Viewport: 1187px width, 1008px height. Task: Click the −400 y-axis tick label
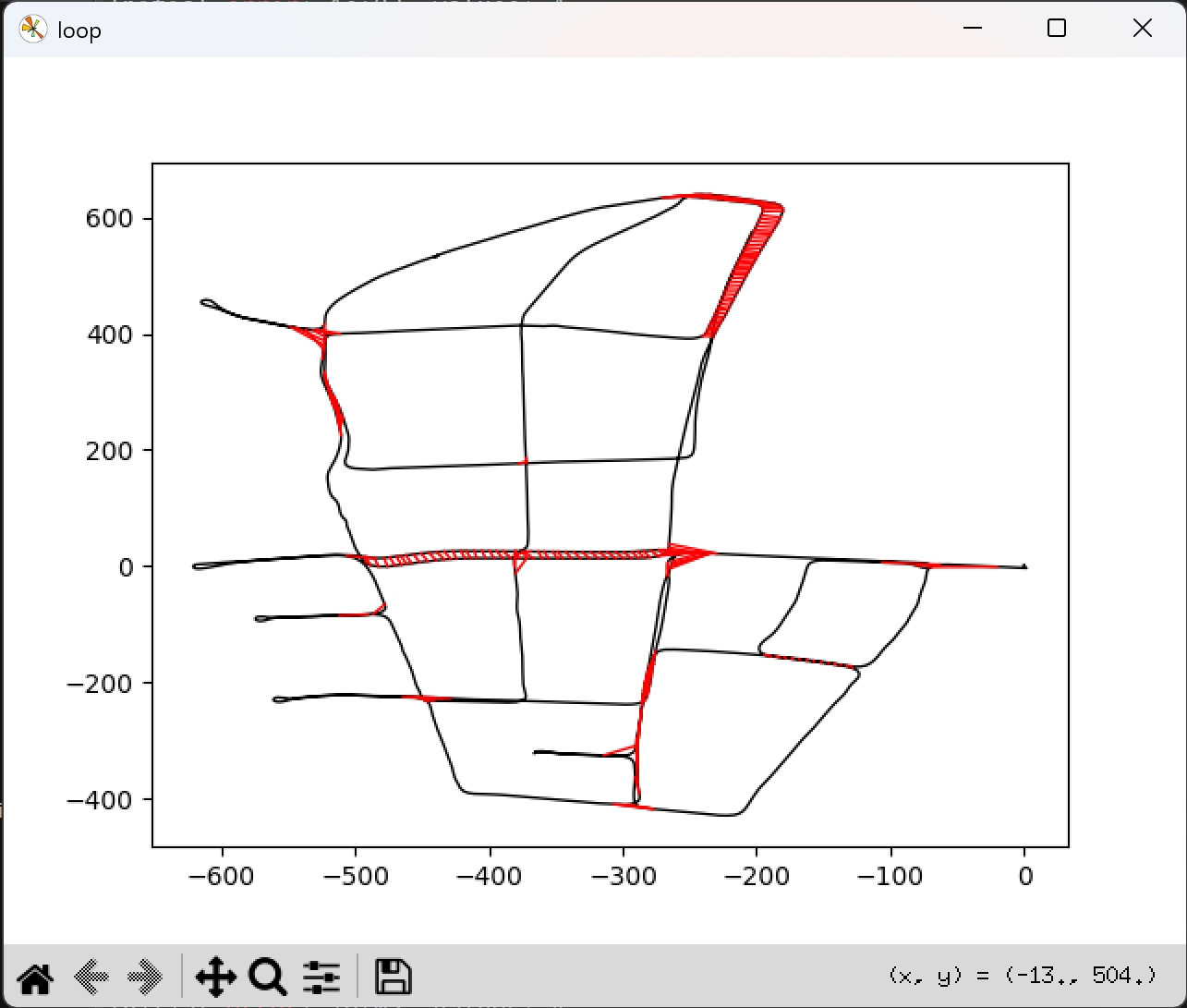(x=101, y=799)
